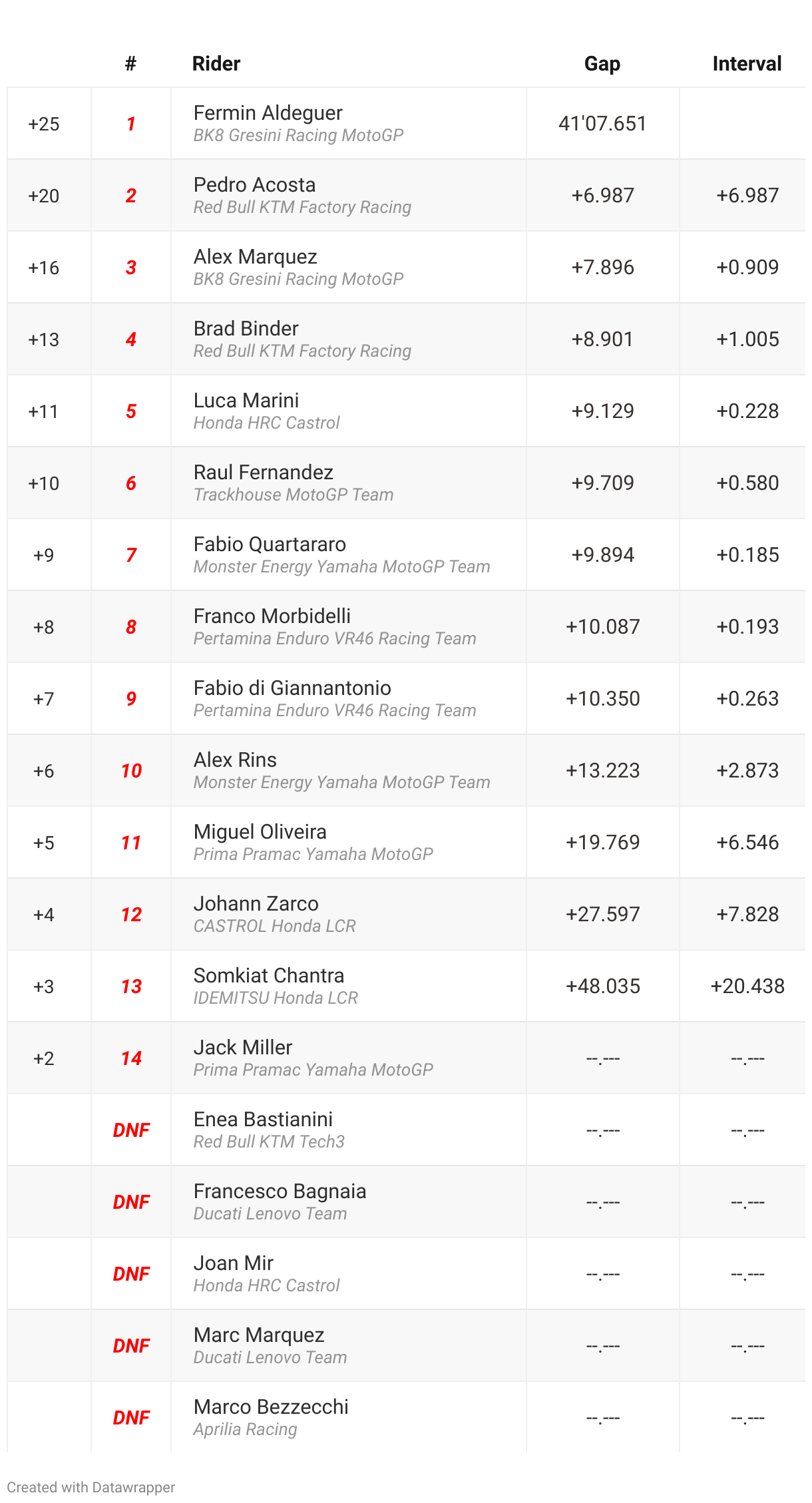
Task: Select rider name Fermin Aldeguer
Action: [268, 113]
